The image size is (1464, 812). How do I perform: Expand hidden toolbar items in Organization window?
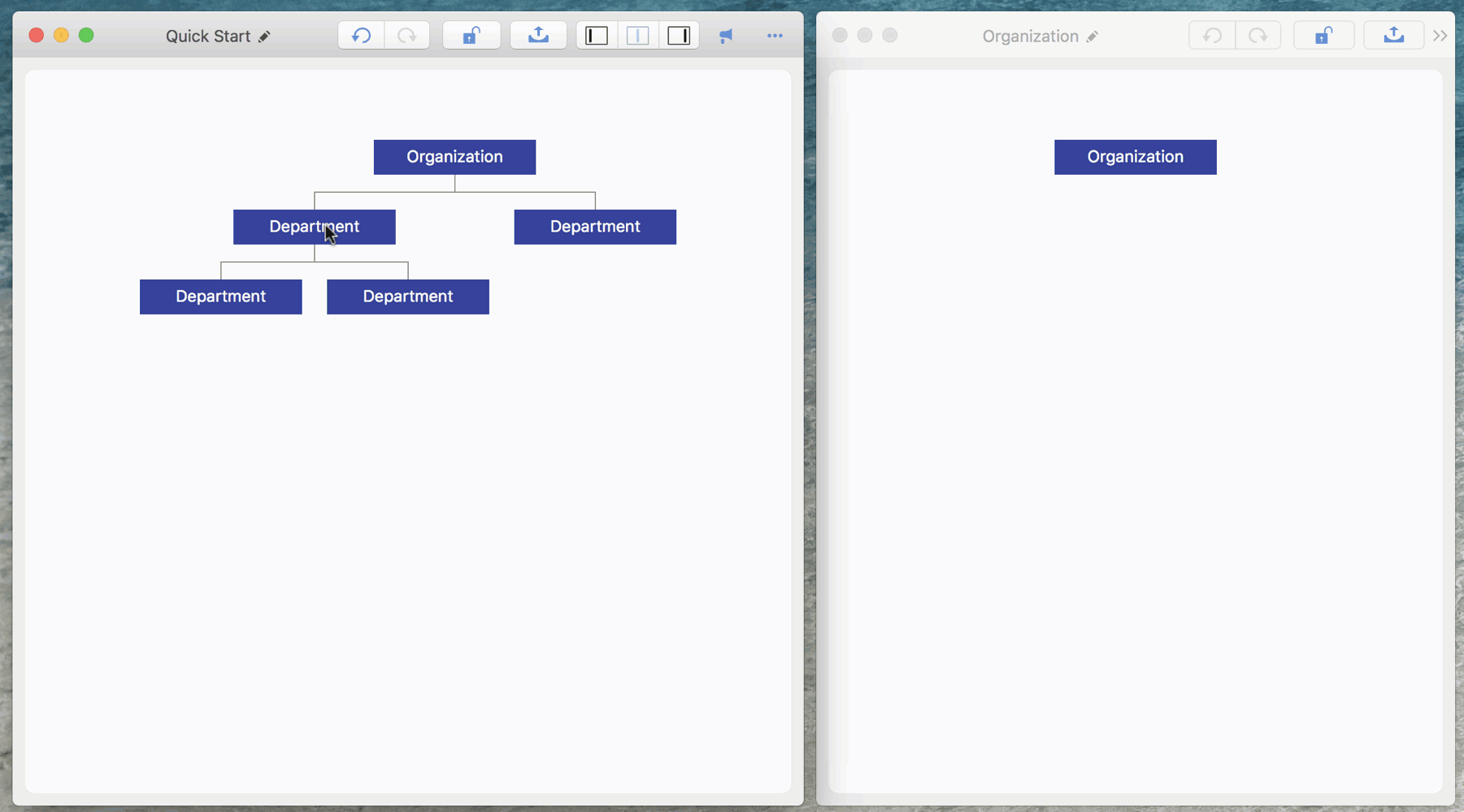pyautogui.click(x=1440, y=36)
